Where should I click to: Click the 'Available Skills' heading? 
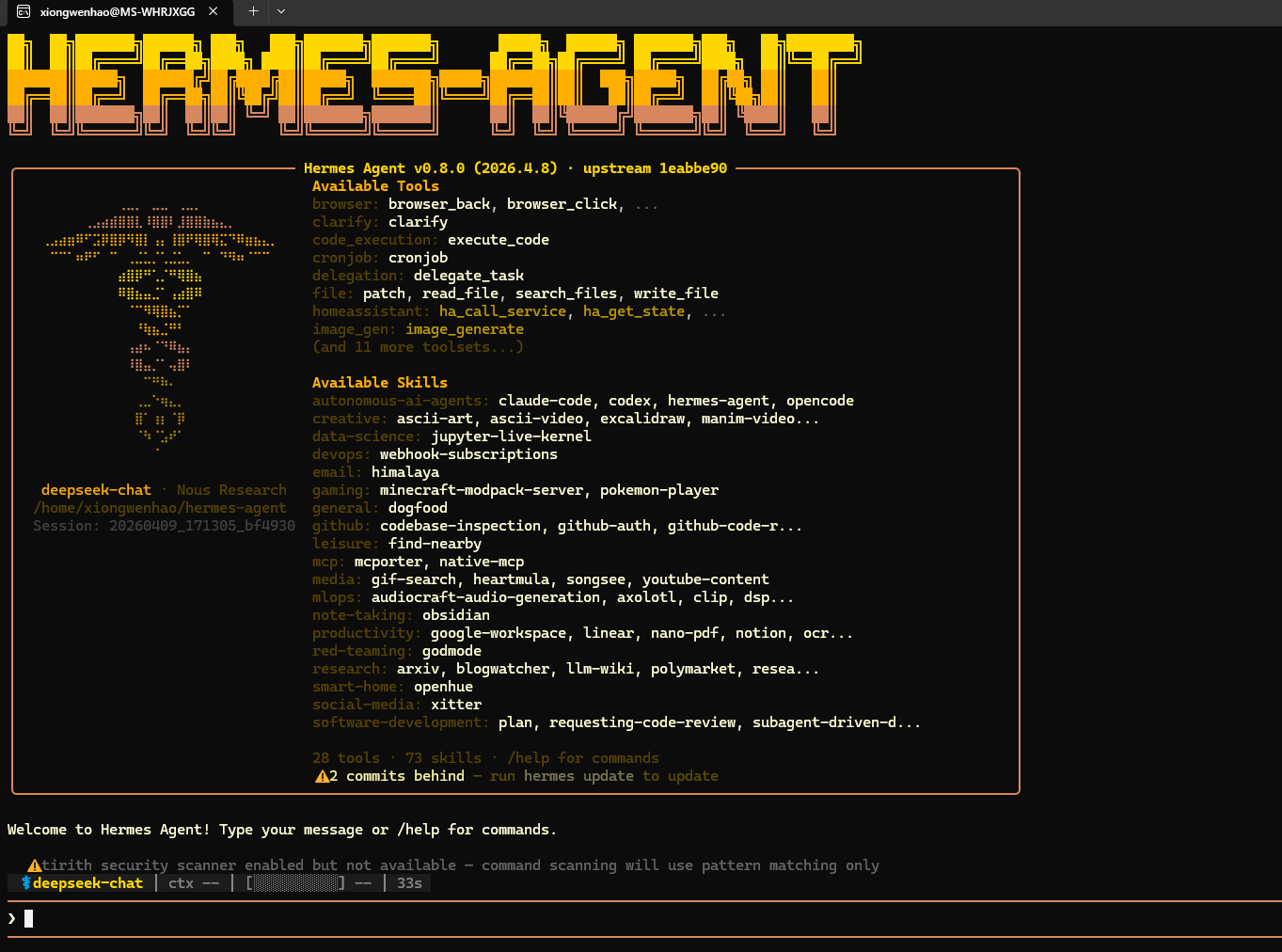pyautogui.click(x=380, y=383)
